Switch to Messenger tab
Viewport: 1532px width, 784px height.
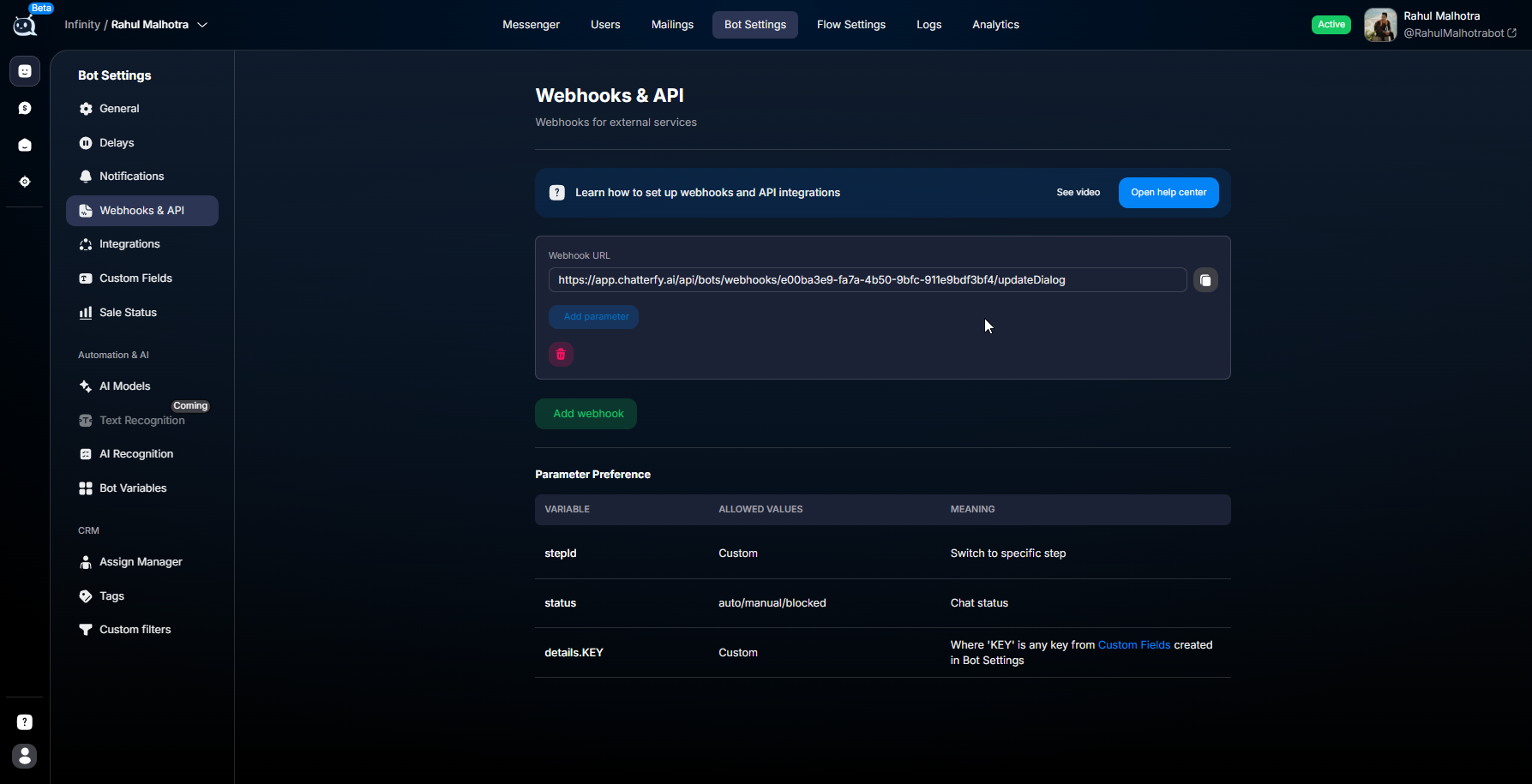point(531,25)
